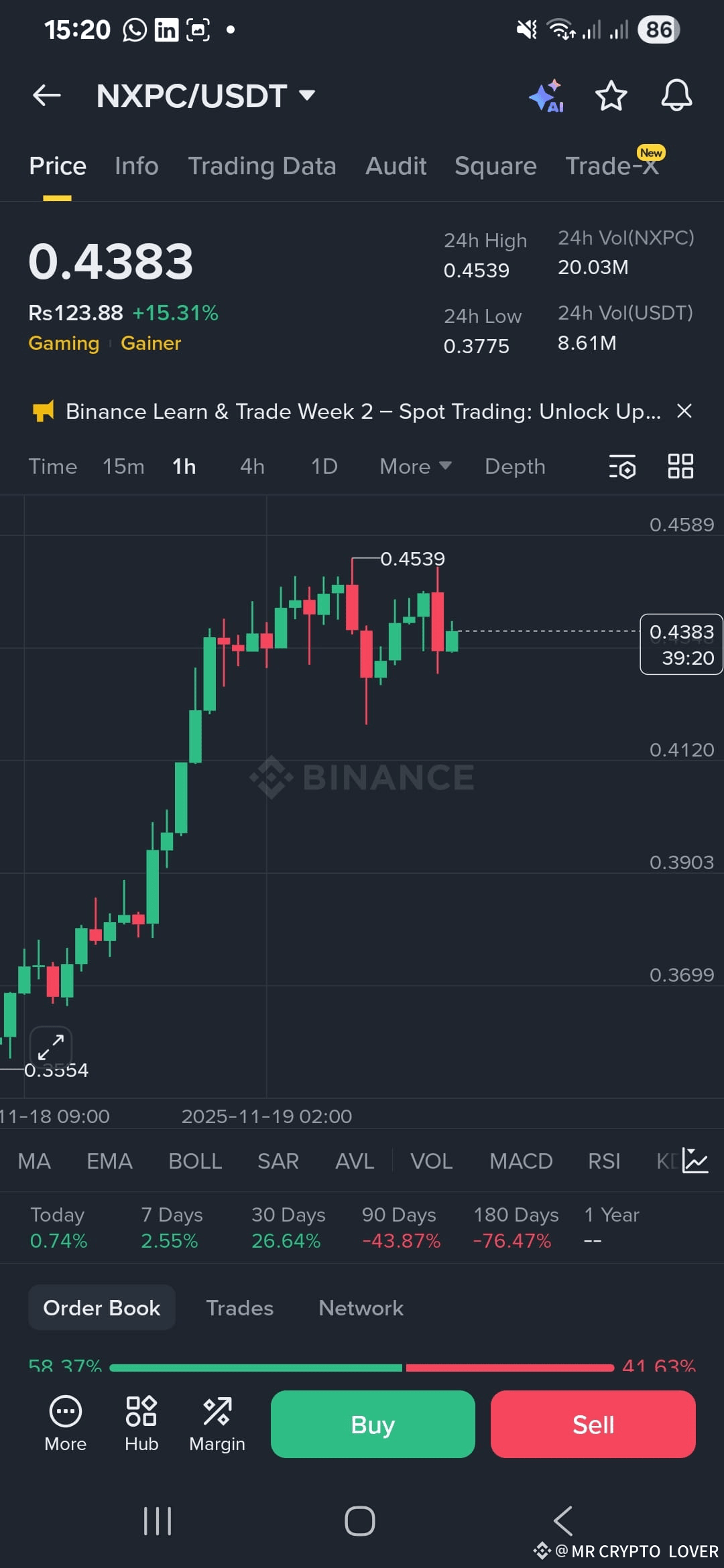The height and width of the screenshot is (1568, 724).
Task: Switch chart to Depth view
Action: point(515,466)
